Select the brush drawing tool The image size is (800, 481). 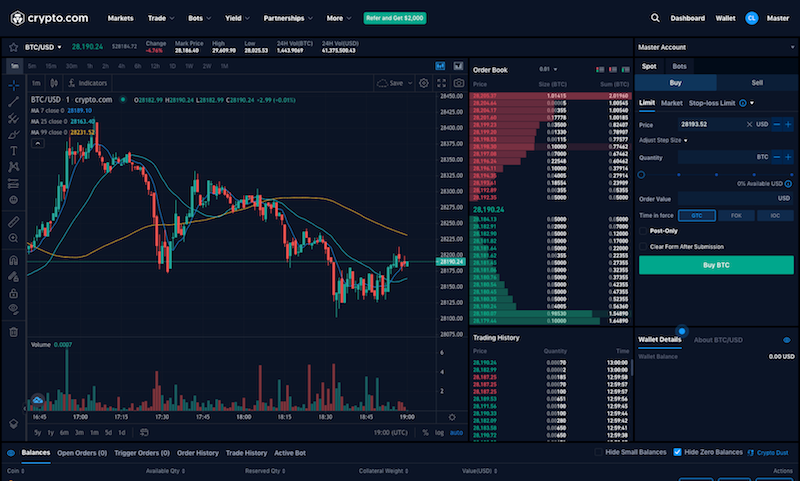(14, 135)
